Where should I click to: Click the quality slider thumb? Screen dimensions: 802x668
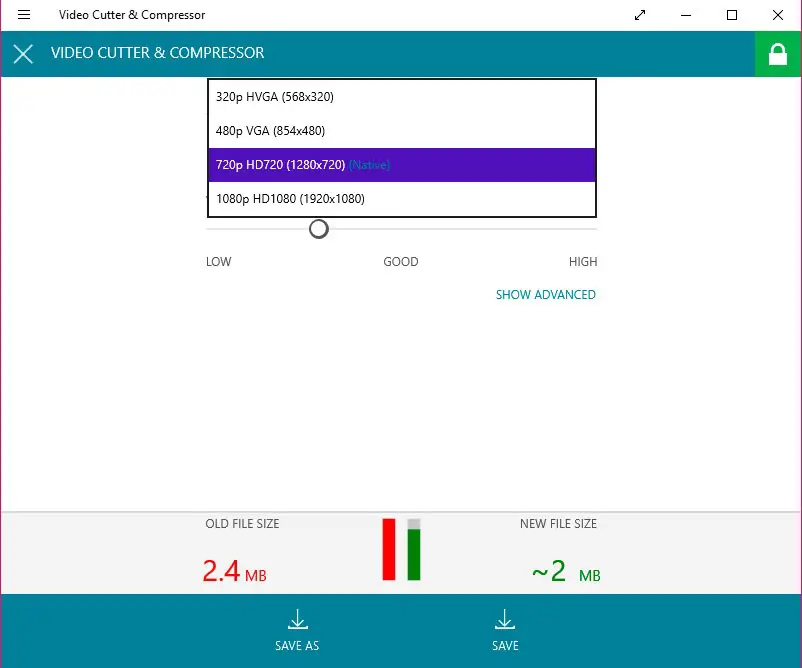(319, 229)
